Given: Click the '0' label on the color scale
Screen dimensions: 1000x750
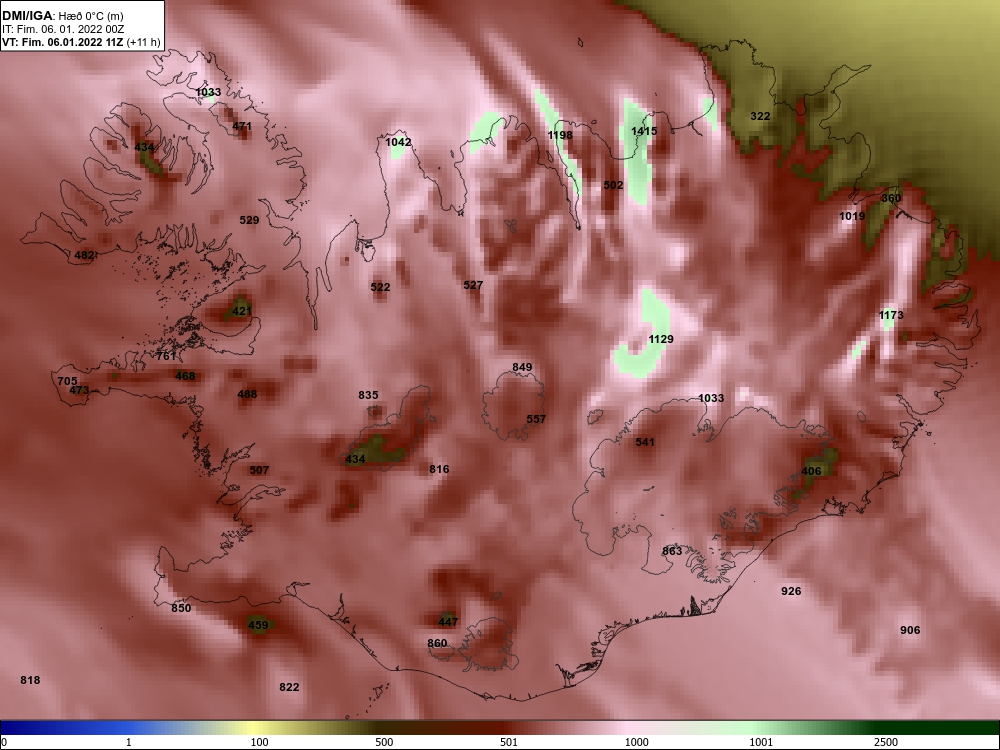Looking at the screenshot, I should click(x=4, y=742).
